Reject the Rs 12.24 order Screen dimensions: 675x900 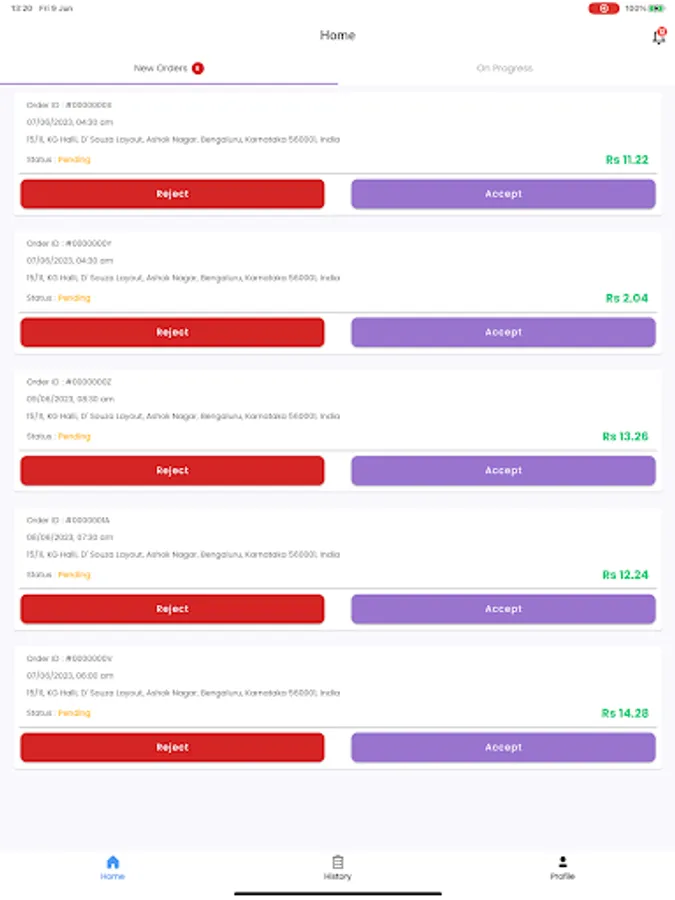172,609
